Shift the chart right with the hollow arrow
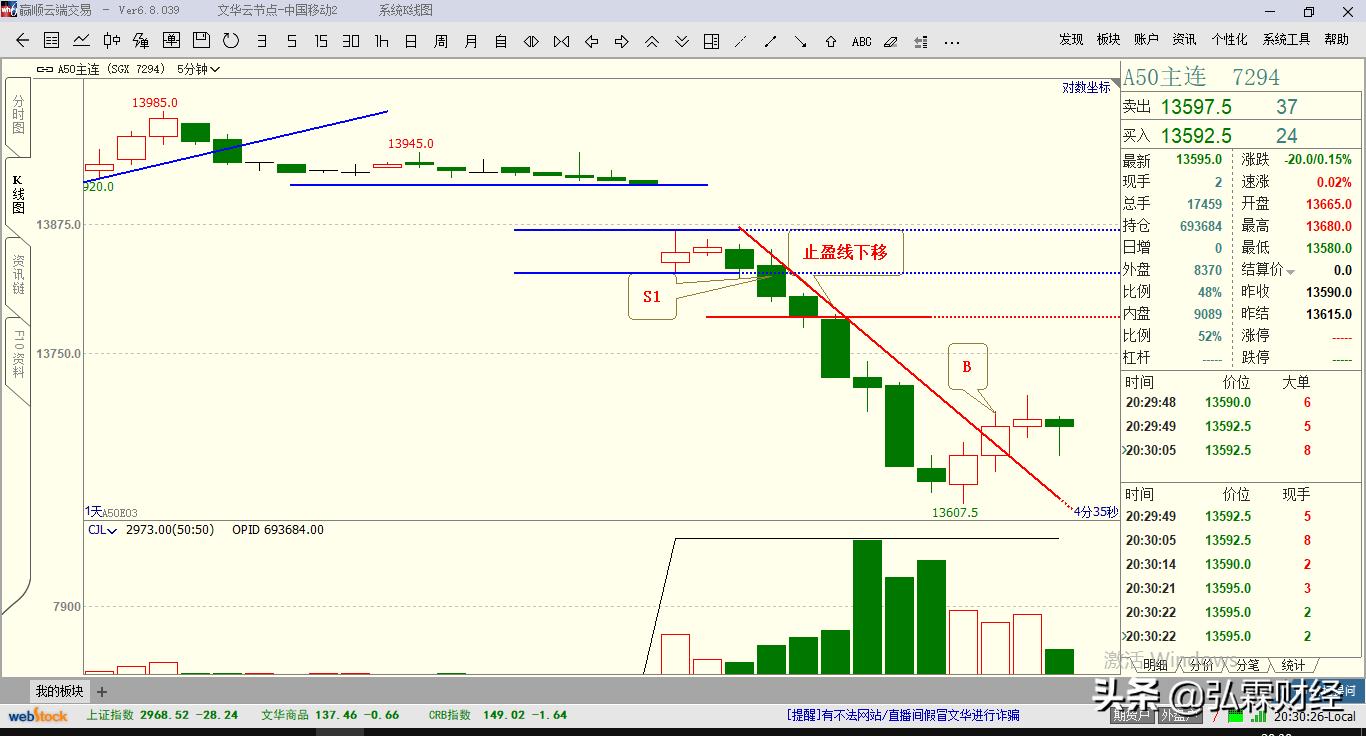 [621, 41]
